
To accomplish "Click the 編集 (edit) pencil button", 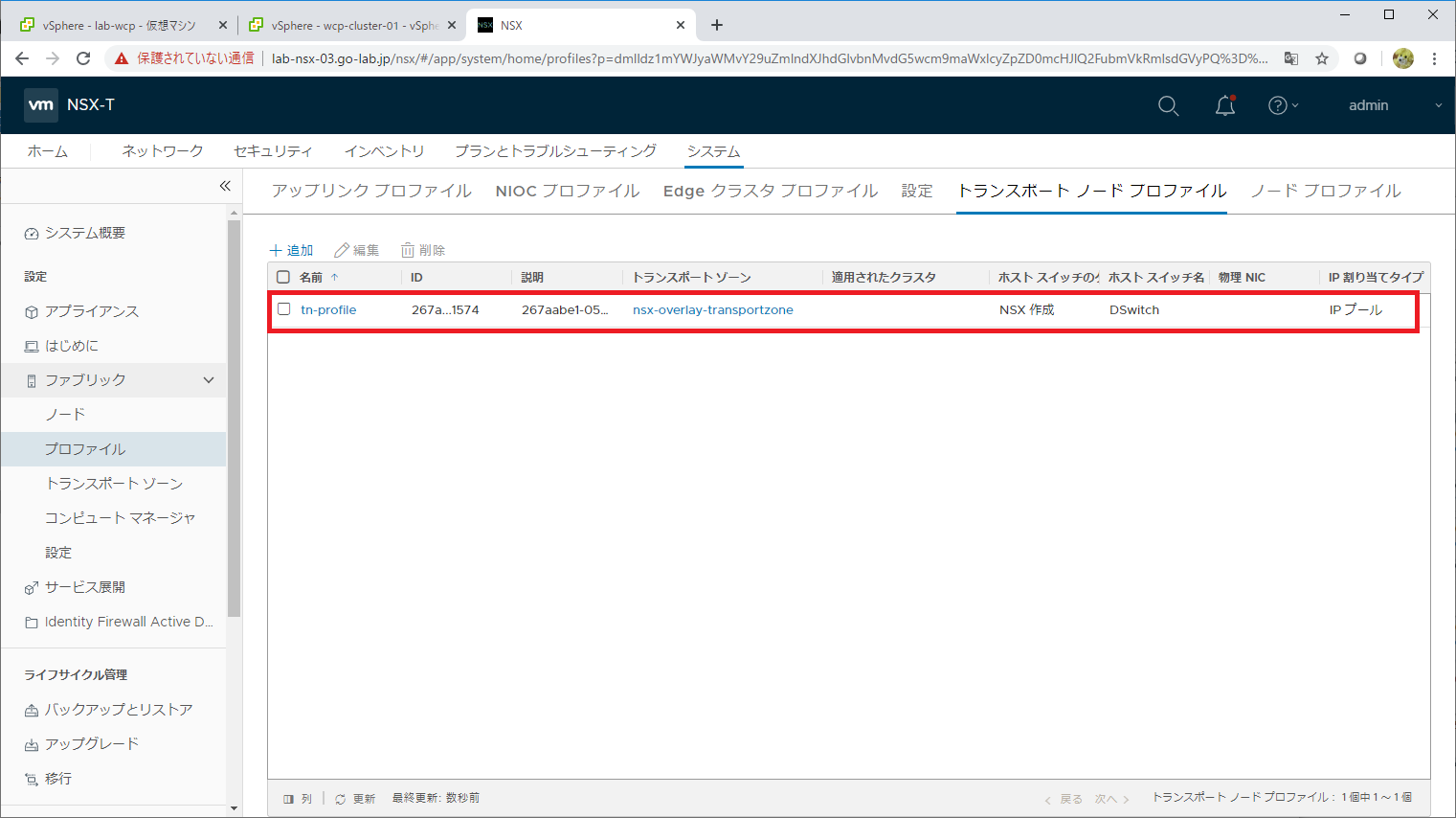I will coord(356,250).
